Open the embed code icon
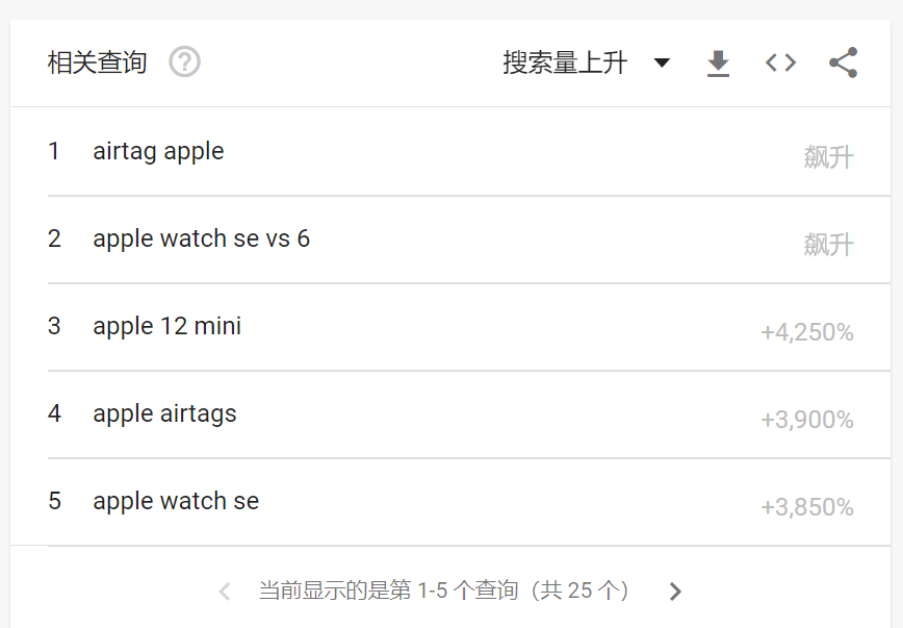 [780, 63]
